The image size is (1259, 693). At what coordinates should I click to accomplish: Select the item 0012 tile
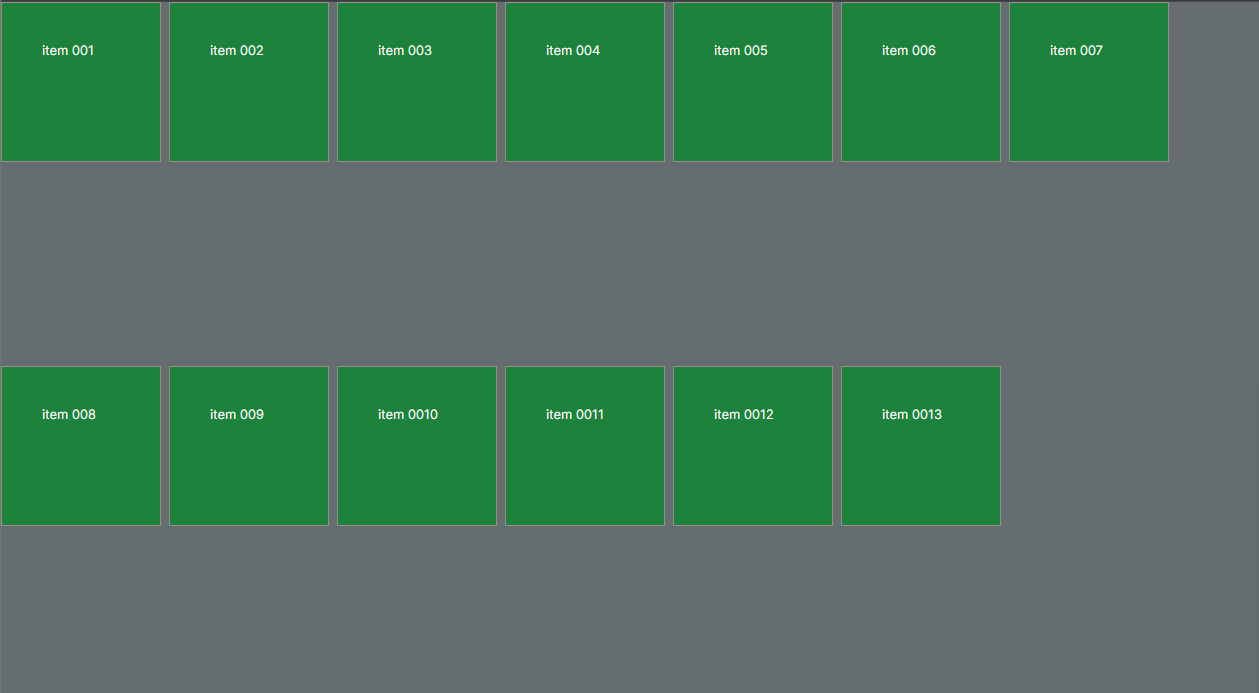[753, 446]
